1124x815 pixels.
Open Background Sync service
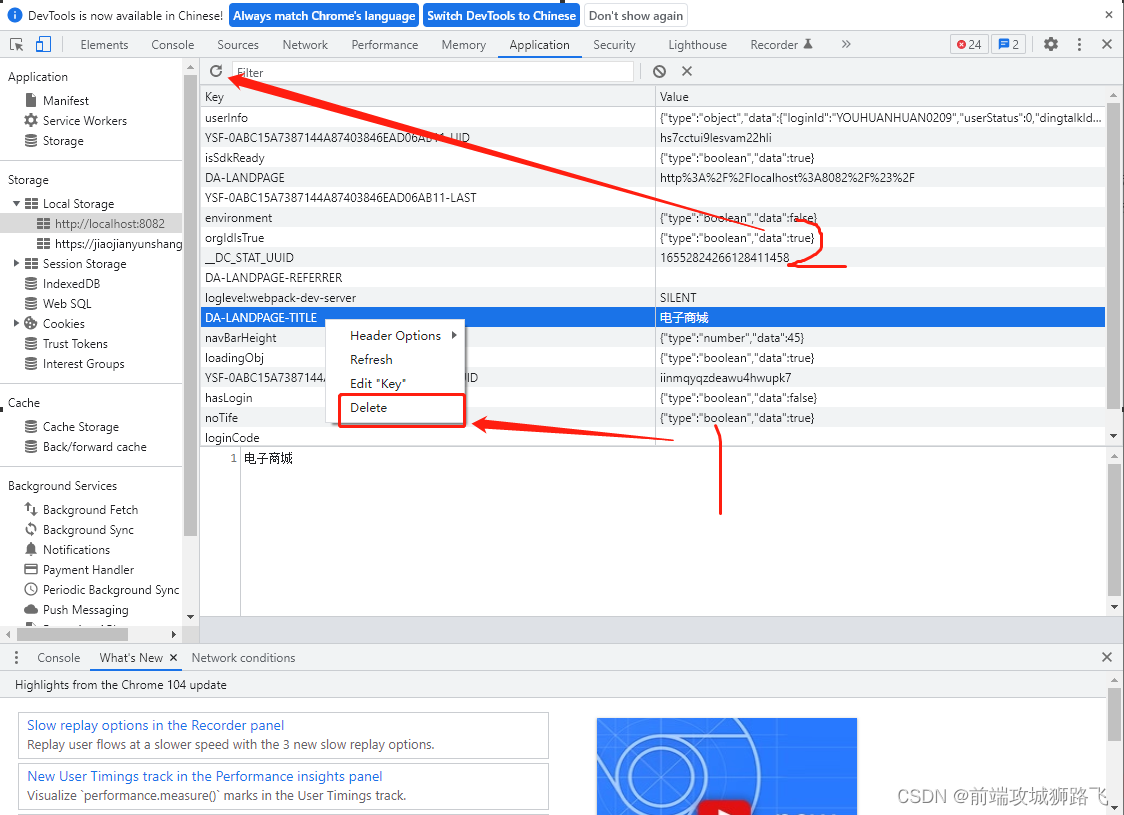(87, 530)
